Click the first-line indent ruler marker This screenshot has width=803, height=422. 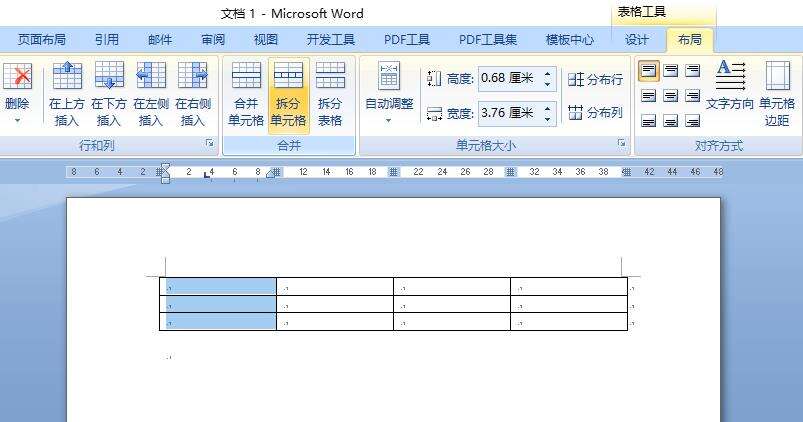coord(165,167)
